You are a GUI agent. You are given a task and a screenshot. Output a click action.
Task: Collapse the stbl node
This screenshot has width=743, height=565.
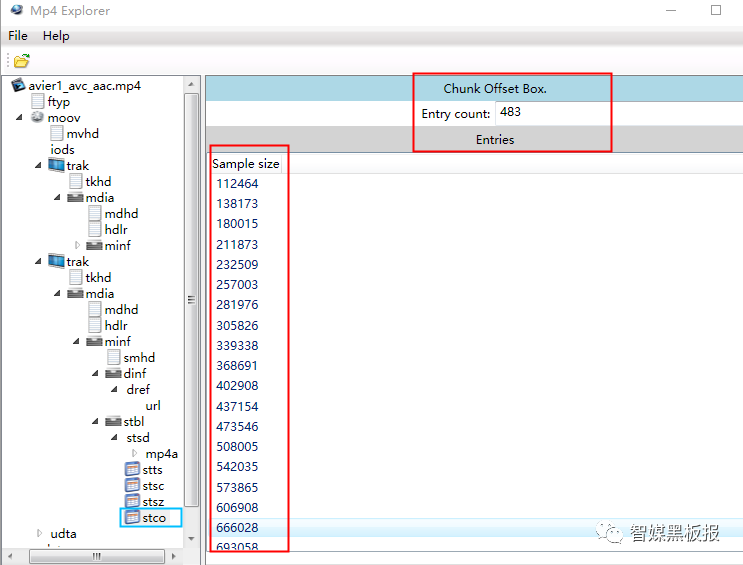(x=95, y=421)
